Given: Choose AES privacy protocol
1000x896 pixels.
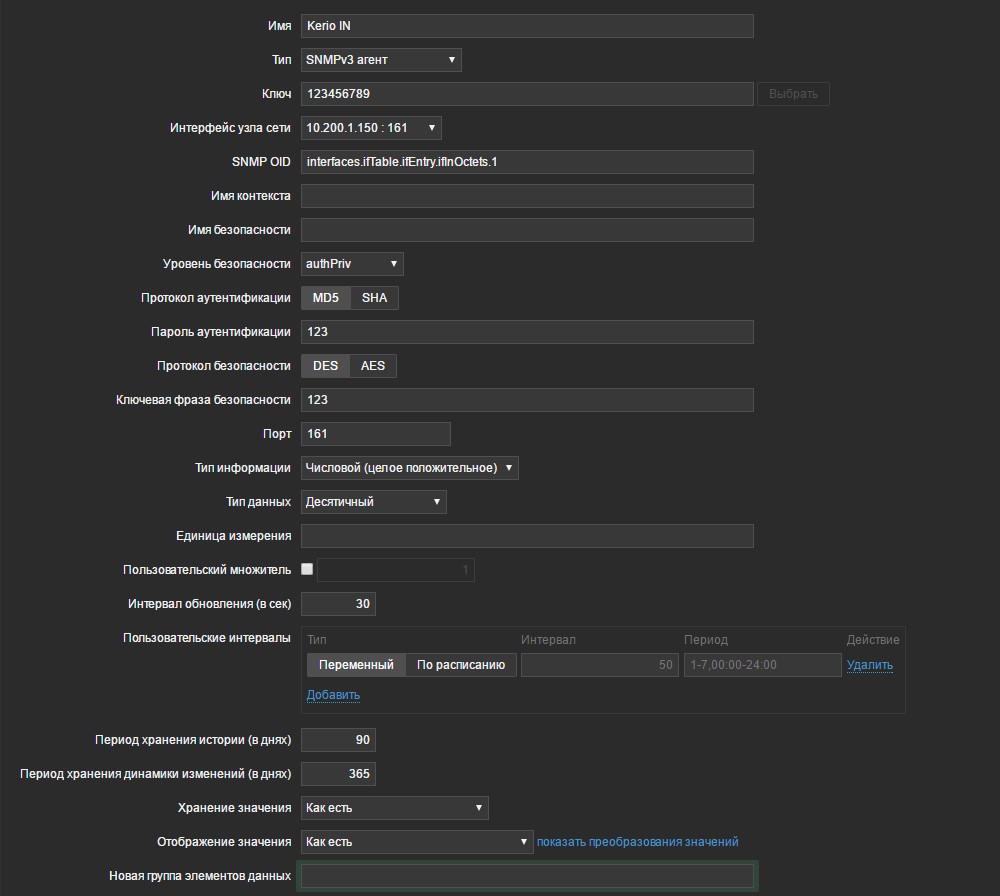Looking at the screenshot, I should point(372,366).
